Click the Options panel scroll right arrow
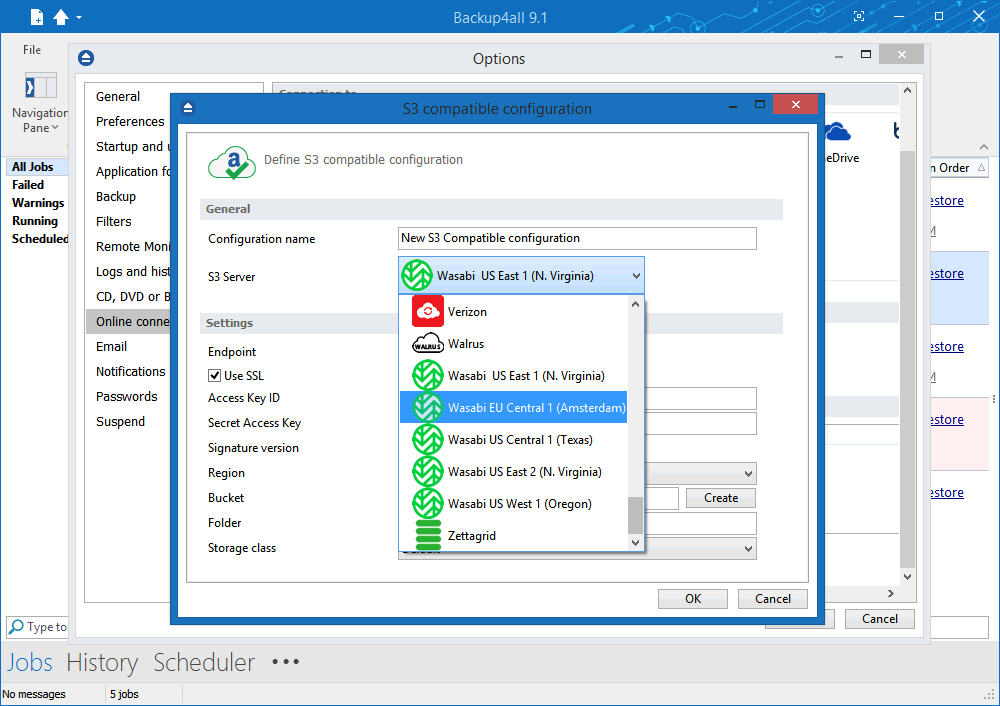The image size is (1000, 706). tap(891, 594)
